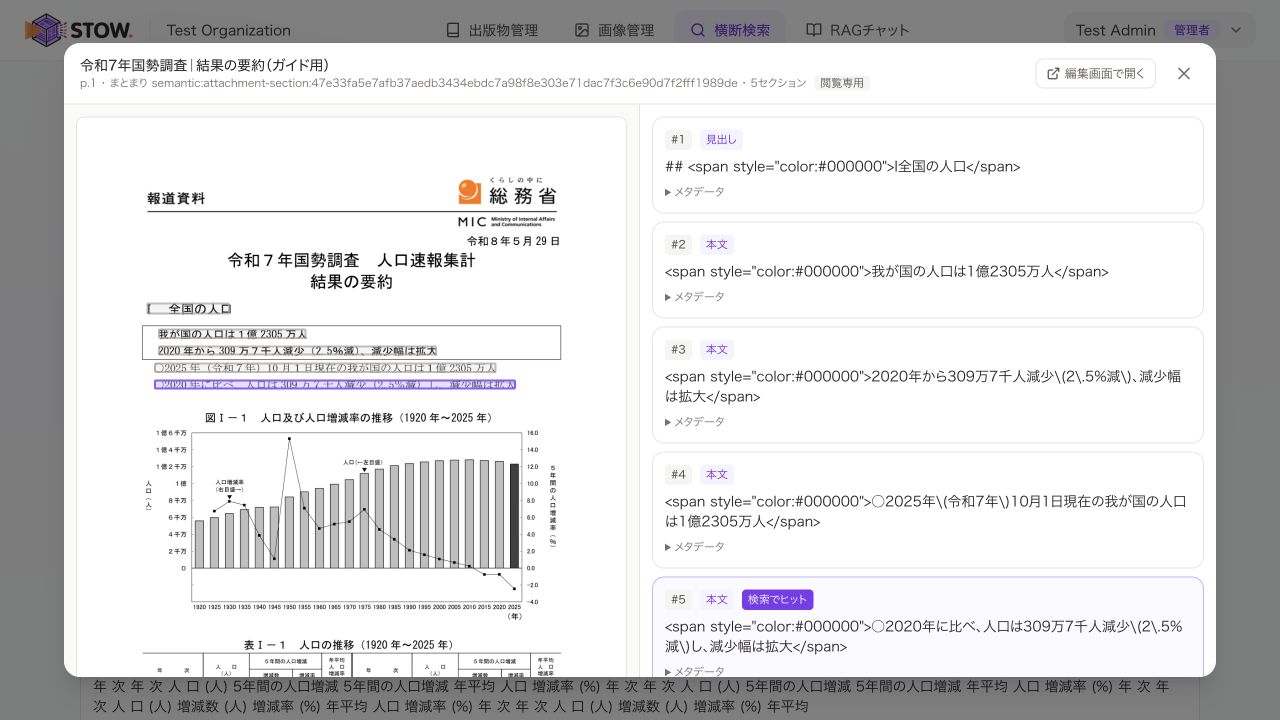Screen dimensions: 1280x720
Task: Click the 横断検索 magnifier icon
Action: [x=698, y=30]
